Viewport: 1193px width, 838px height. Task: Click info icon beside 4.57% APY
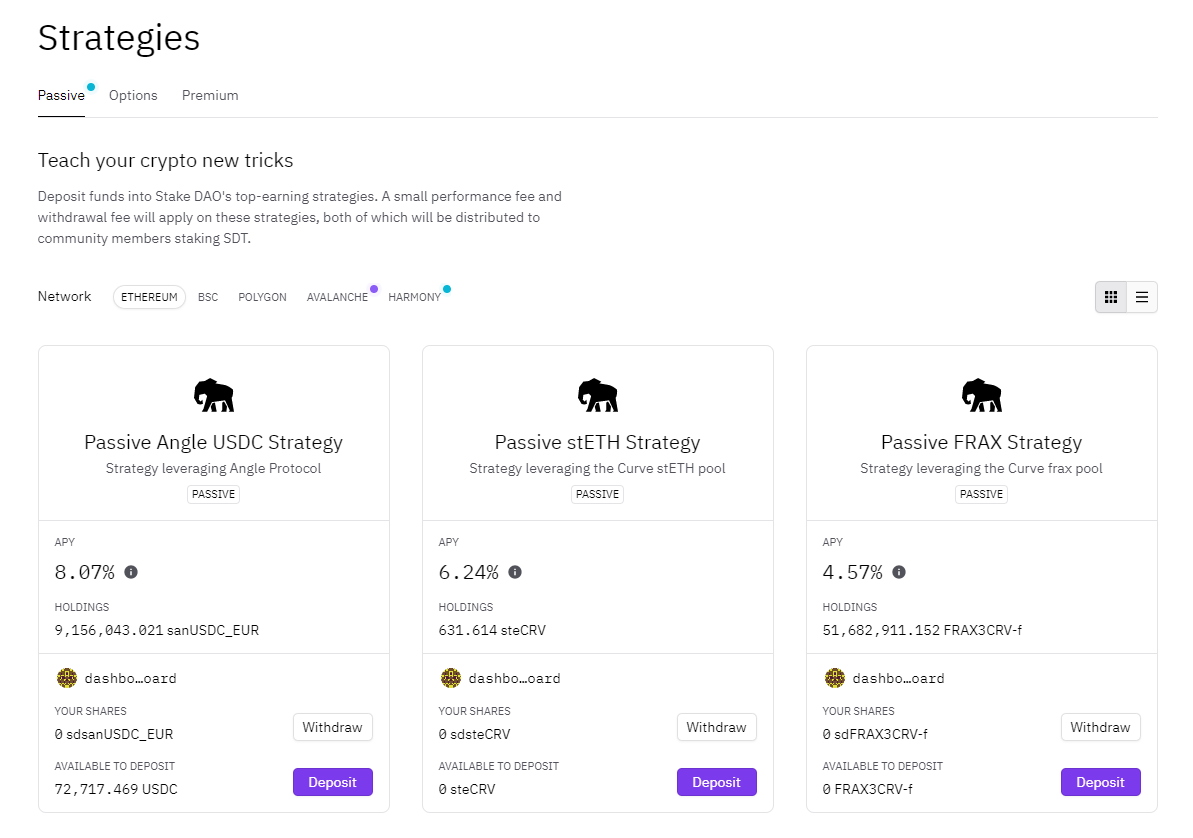coord(899,572)
